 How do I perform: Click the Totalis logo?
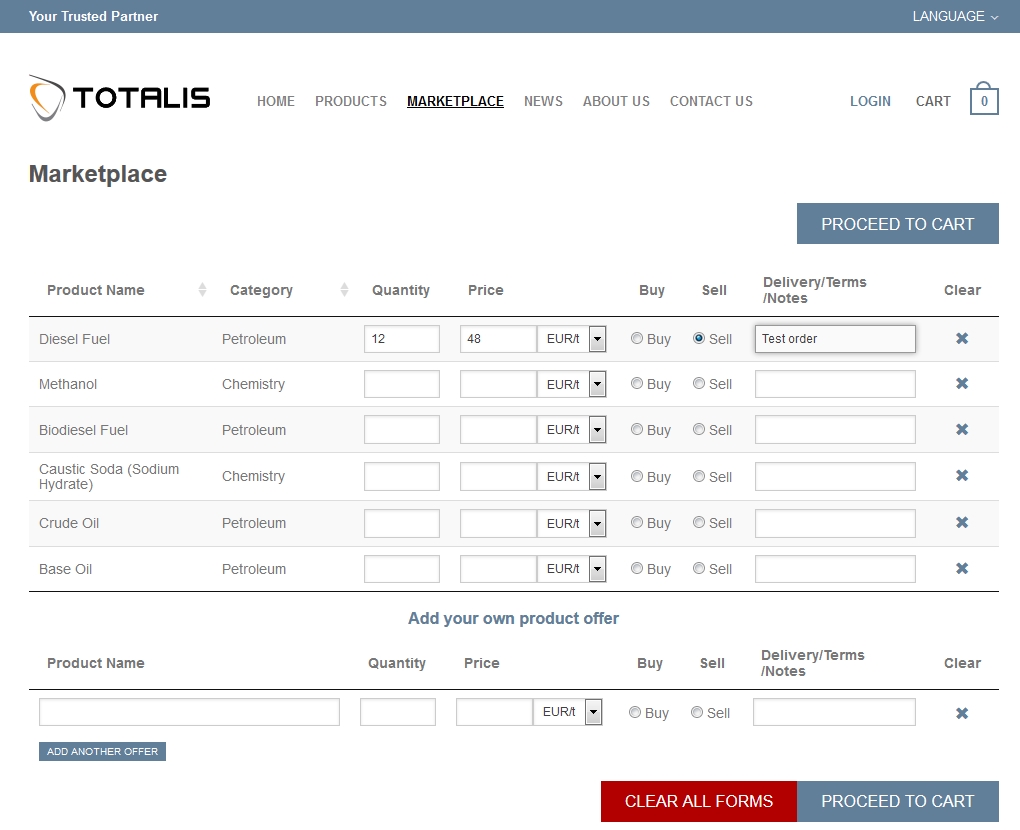click(120, 98)
